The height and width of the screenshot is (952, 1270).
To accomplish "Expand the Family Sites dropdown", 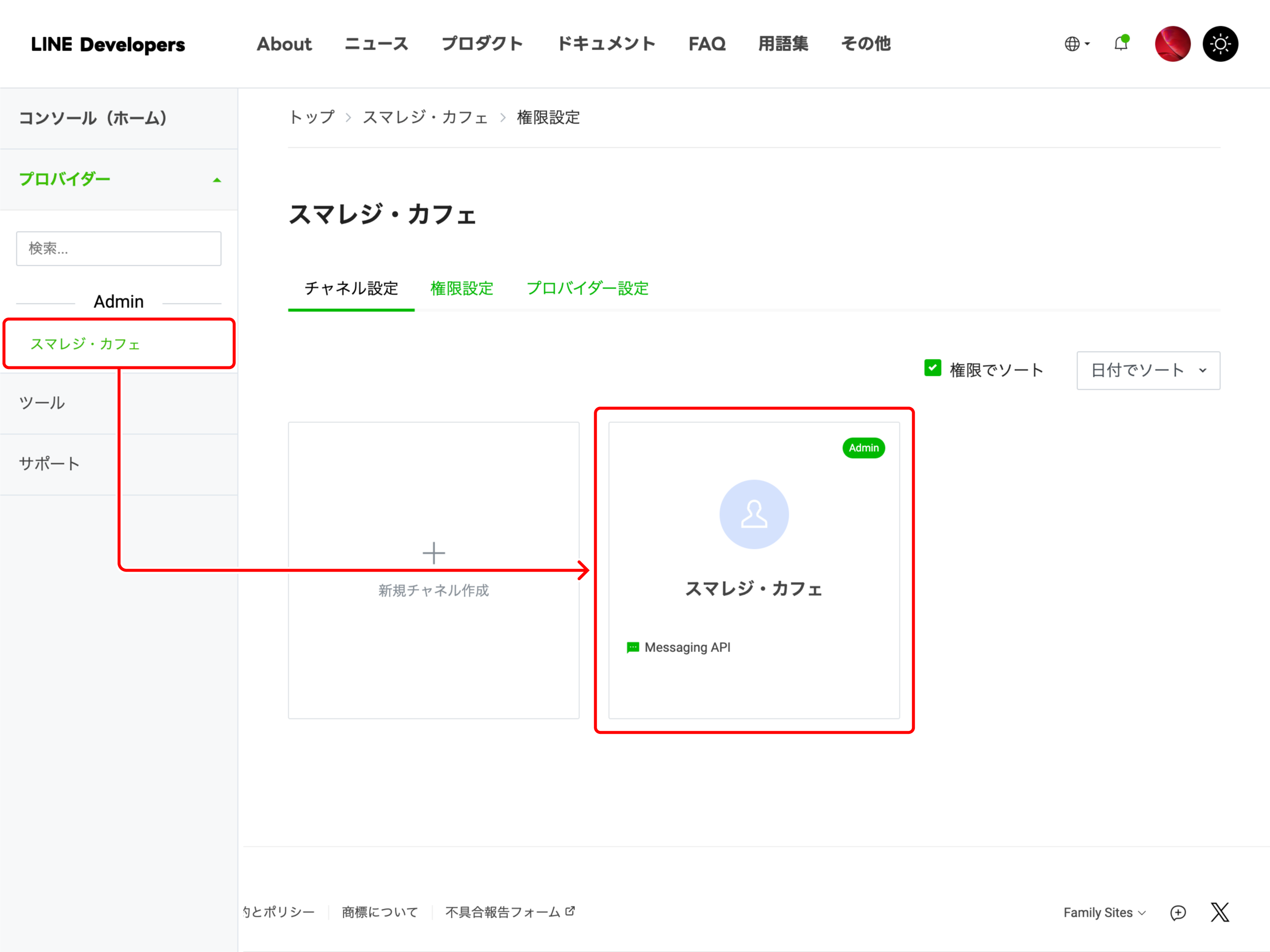I will 1104,912.
